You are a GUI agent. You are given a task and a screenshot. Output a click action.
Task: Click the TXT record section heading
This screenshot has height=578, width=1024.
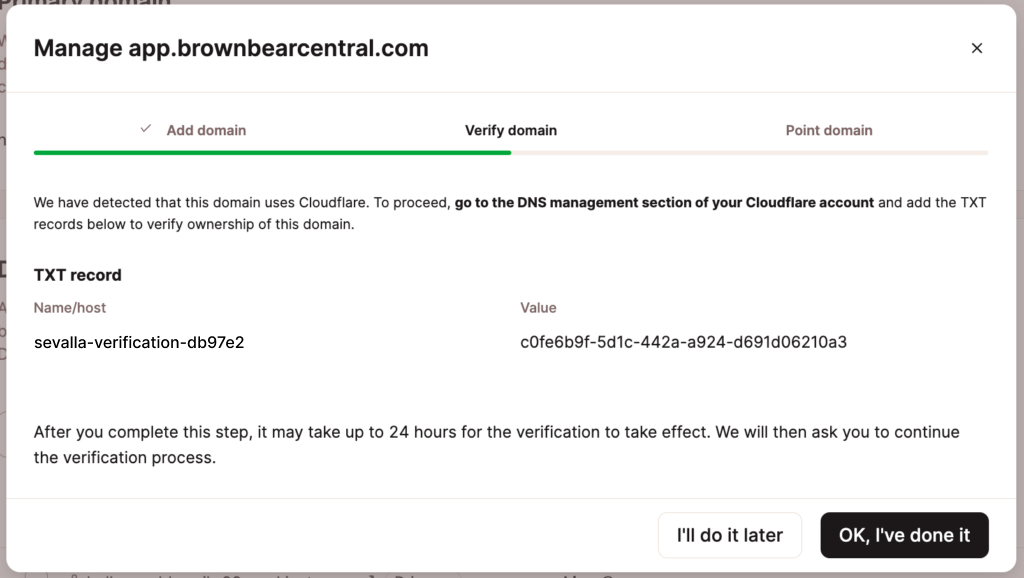77,274
